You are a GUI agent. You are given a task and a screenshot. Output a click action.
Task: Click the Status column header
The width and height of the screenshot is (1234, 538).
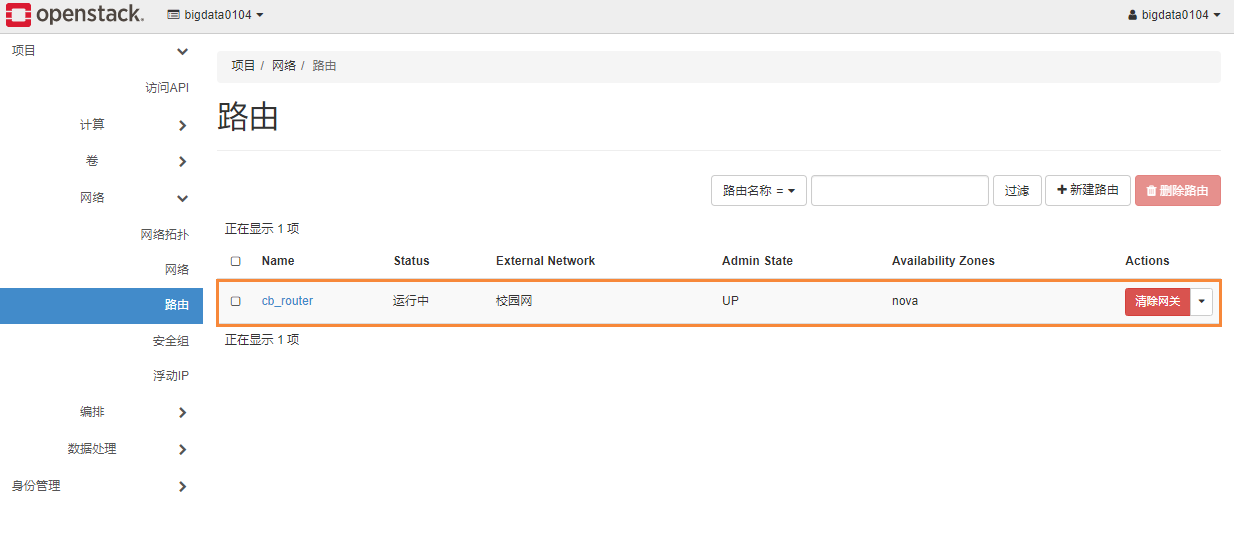(x=411, y=261)
